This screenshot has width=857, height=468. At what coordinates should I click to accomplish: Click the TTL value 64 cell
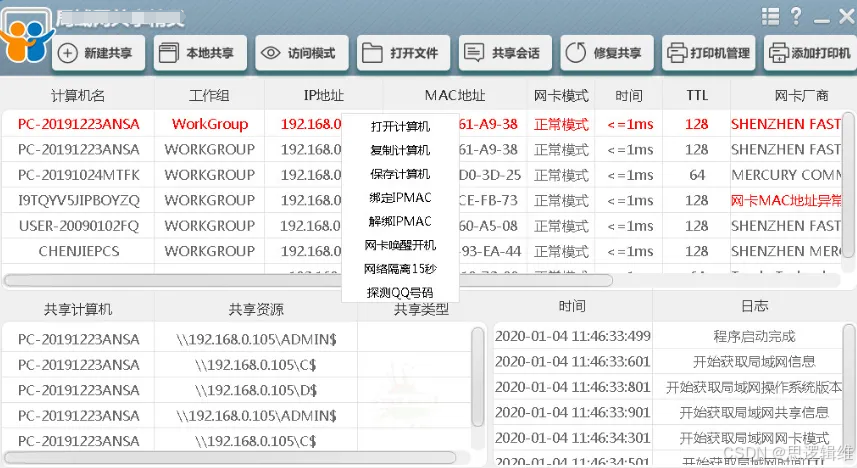point(697,175)
